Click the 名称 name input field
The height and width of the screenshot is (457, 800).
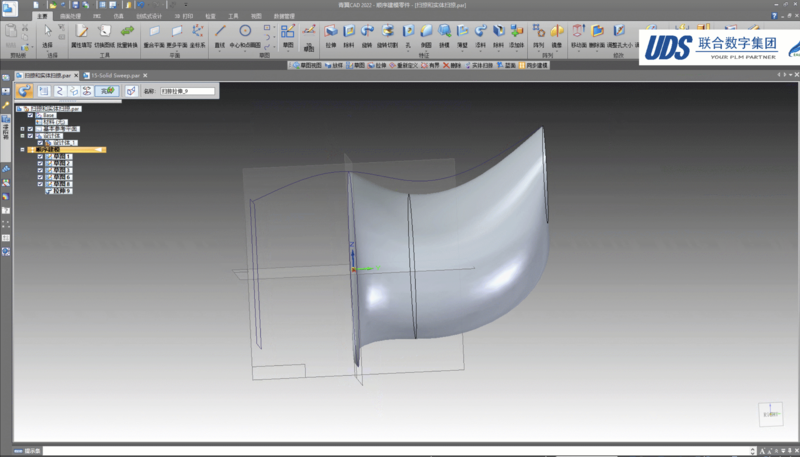[x=187, y=91]
